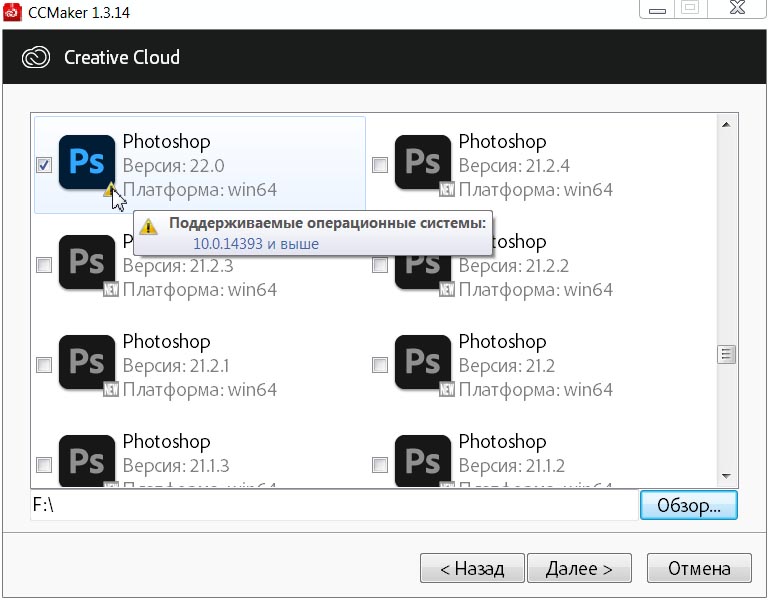Screen dimensions: 769x600
Task: Check the Photoshop 21.2.1 checkbox
Action: pyautogui.click(x=44, y=365)
